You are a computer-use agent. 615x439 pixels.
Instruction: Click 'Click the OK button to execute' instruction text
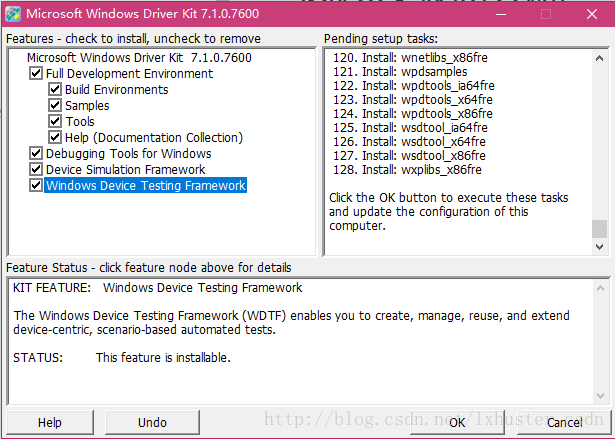[448, 211]
